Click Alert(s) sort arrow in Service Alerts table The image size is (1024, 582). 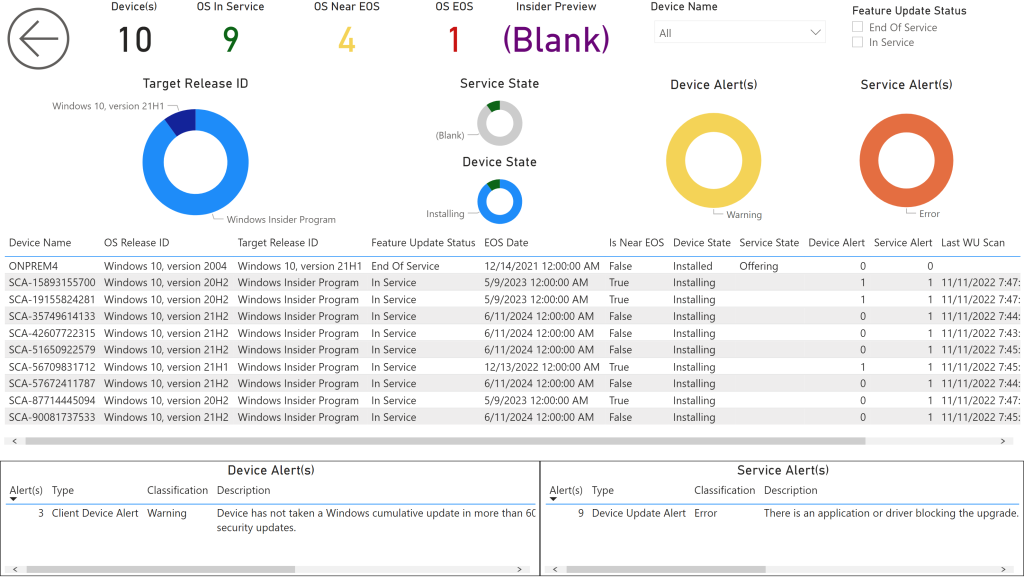click(553, 499)
